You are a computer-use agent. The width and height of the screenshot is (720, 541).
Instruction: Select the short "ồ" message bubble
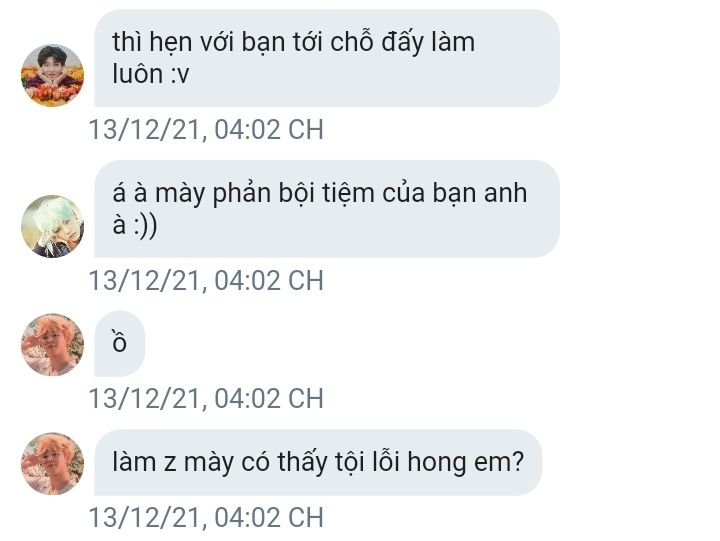(x=119, y=344)
